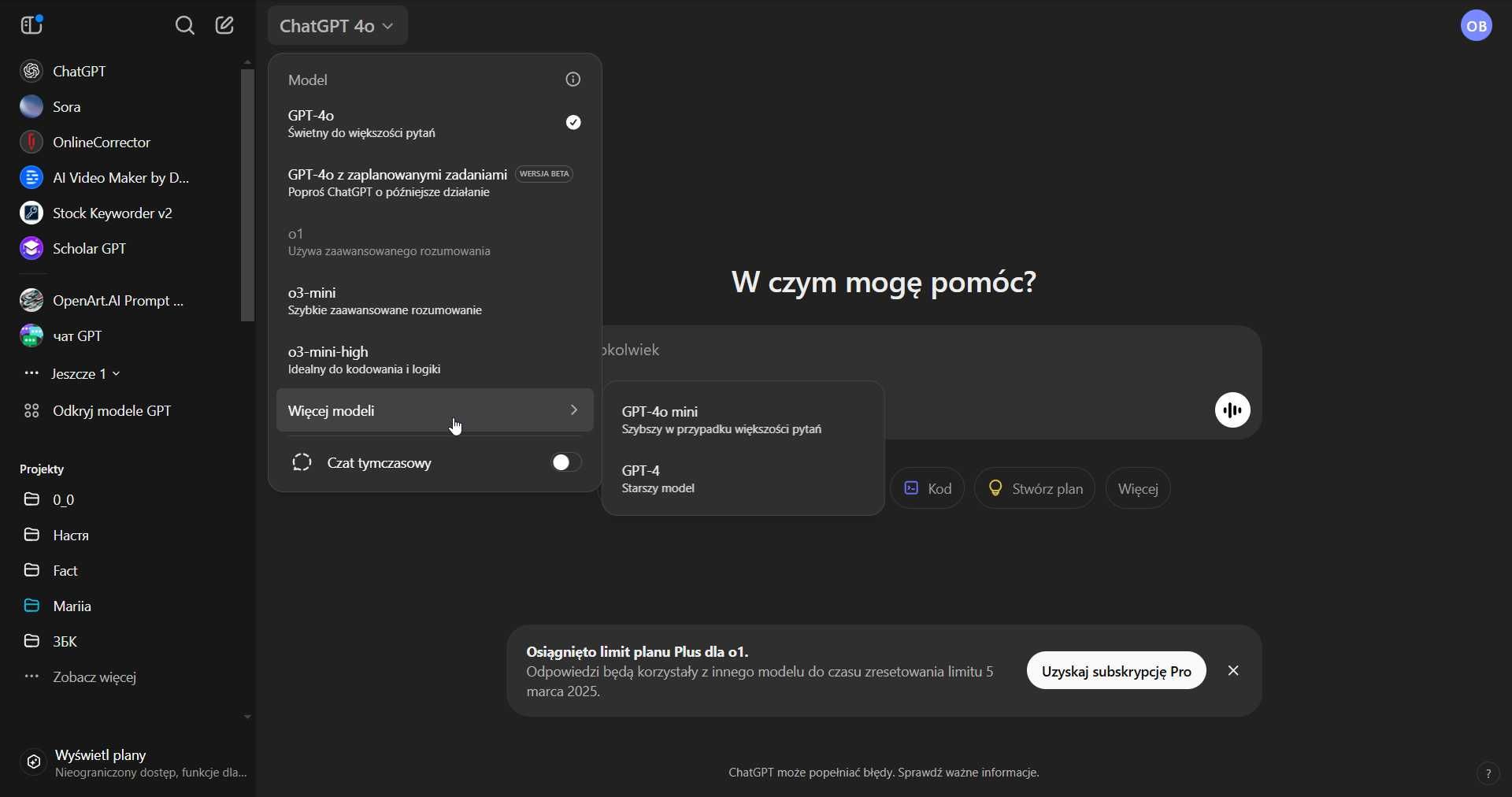Viewport: 1512px width, 797px height.
Task: Click the Kod suggestion chip
Action: point(927,488)
